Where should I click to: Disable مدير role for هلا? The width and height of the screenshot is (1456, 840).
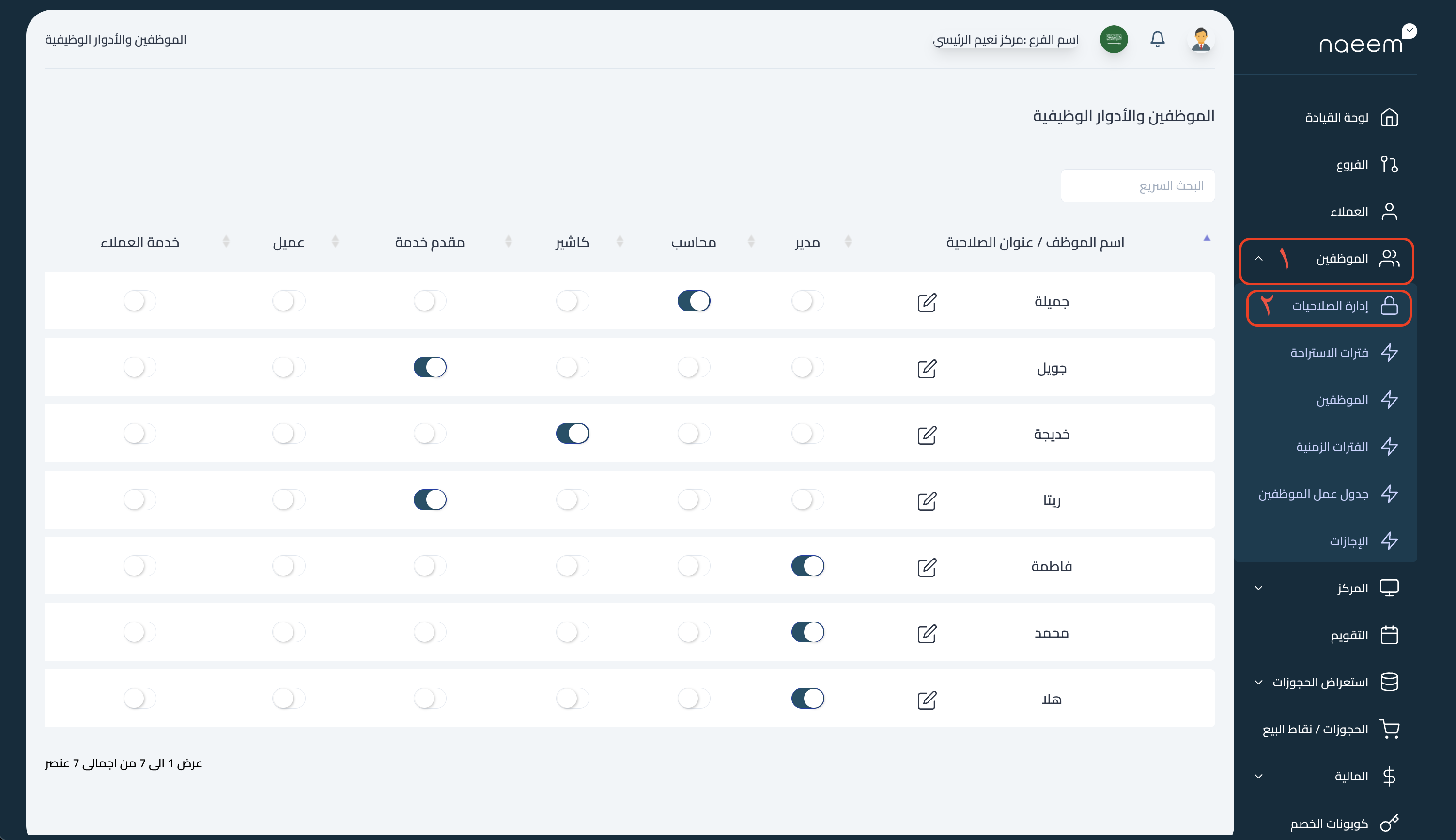[x=807, y=698]
